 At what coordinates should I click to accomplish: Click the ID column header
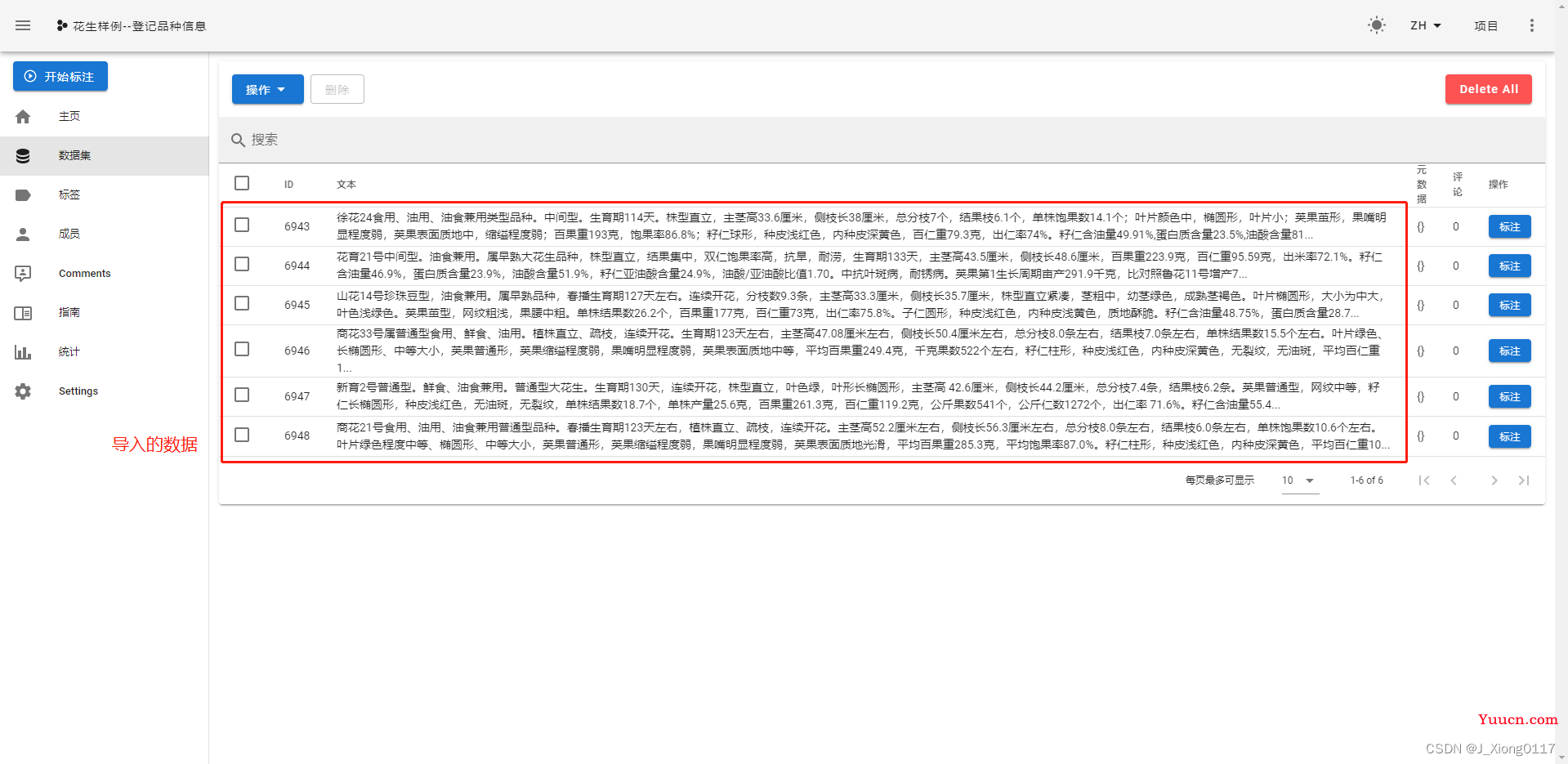click(288, 185)
